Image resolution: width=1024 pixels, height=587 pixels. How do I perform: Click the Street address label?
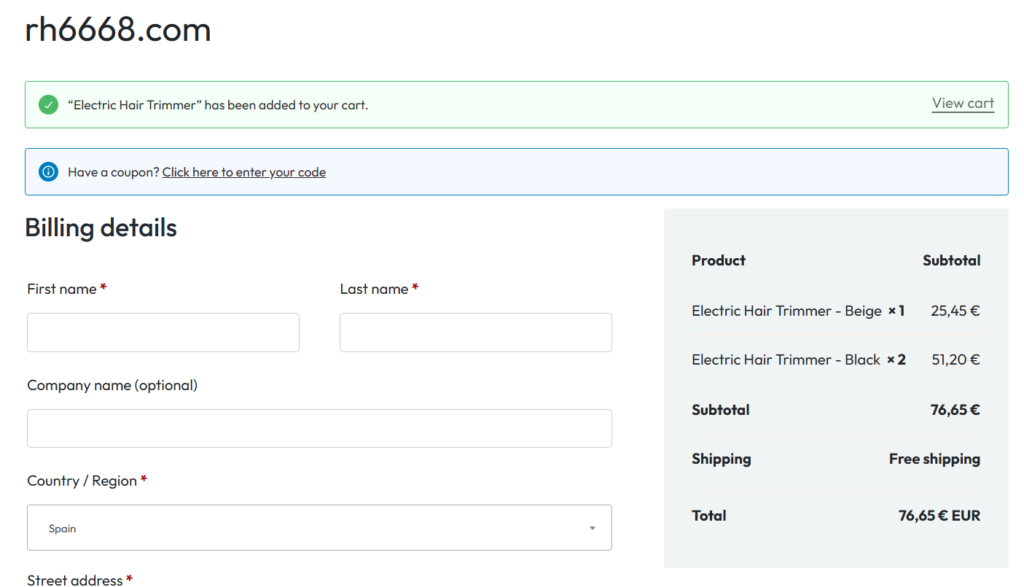pyautogui.click(x=75, y=579)
